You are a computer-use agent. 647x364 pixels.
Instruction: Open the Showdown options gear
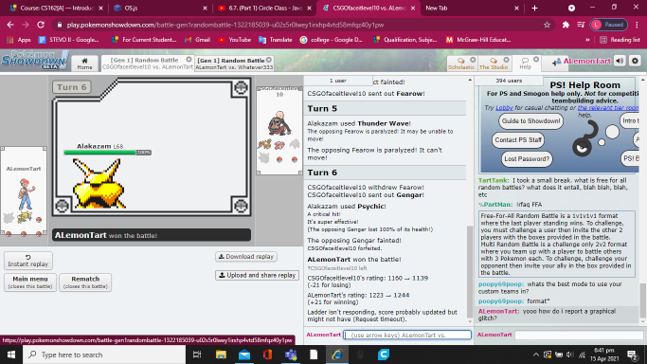coord(635,61)
